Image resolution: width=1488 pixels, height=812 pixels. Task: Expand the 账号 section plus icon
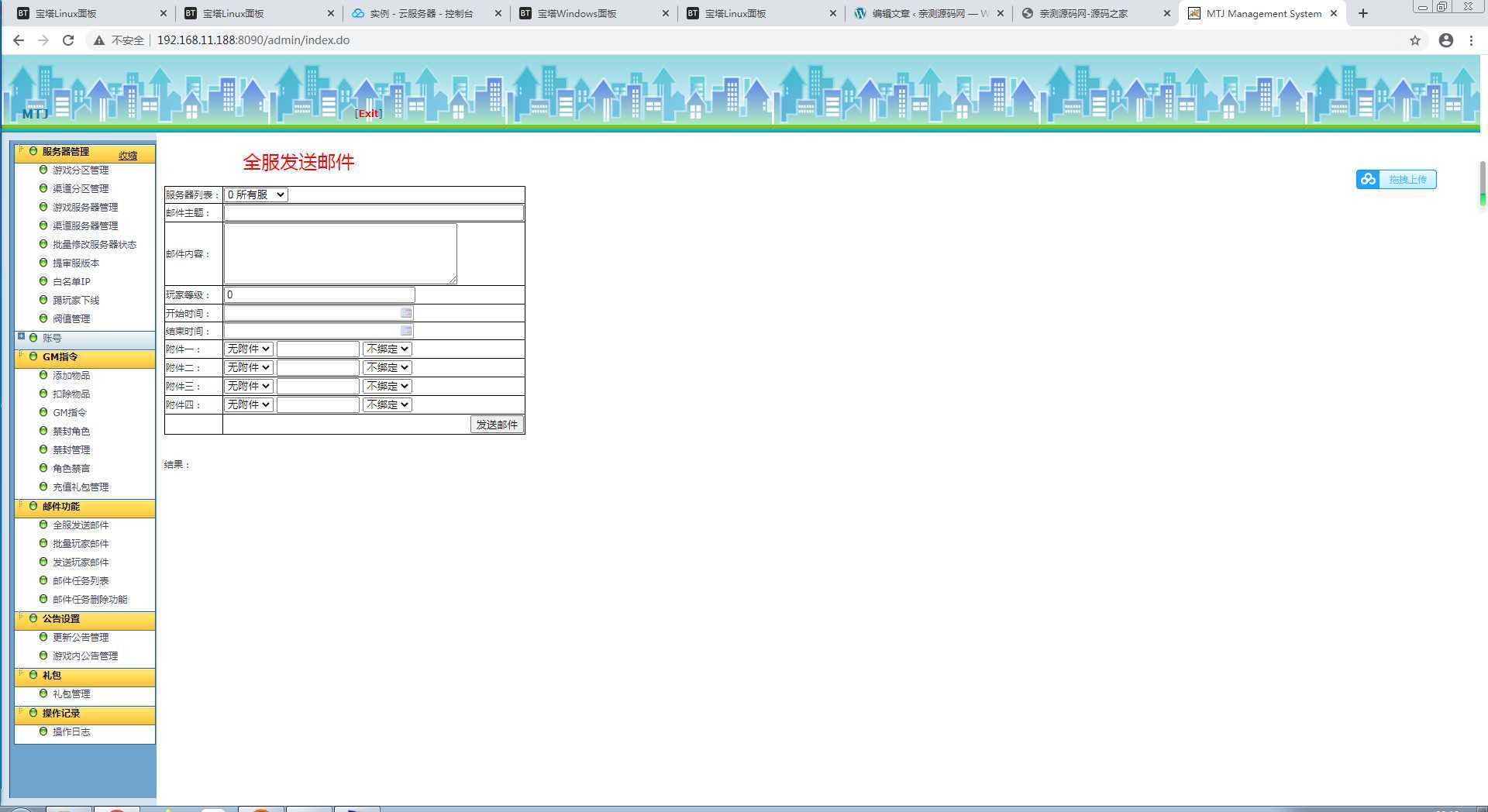(x=21, y=336)
